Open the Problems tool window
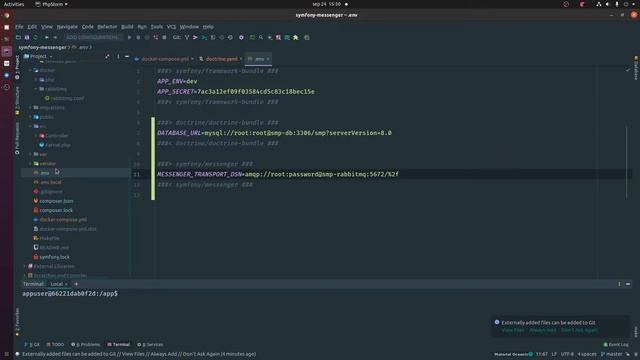This screenshot has height=360, width=640. (x=86, y=344)
